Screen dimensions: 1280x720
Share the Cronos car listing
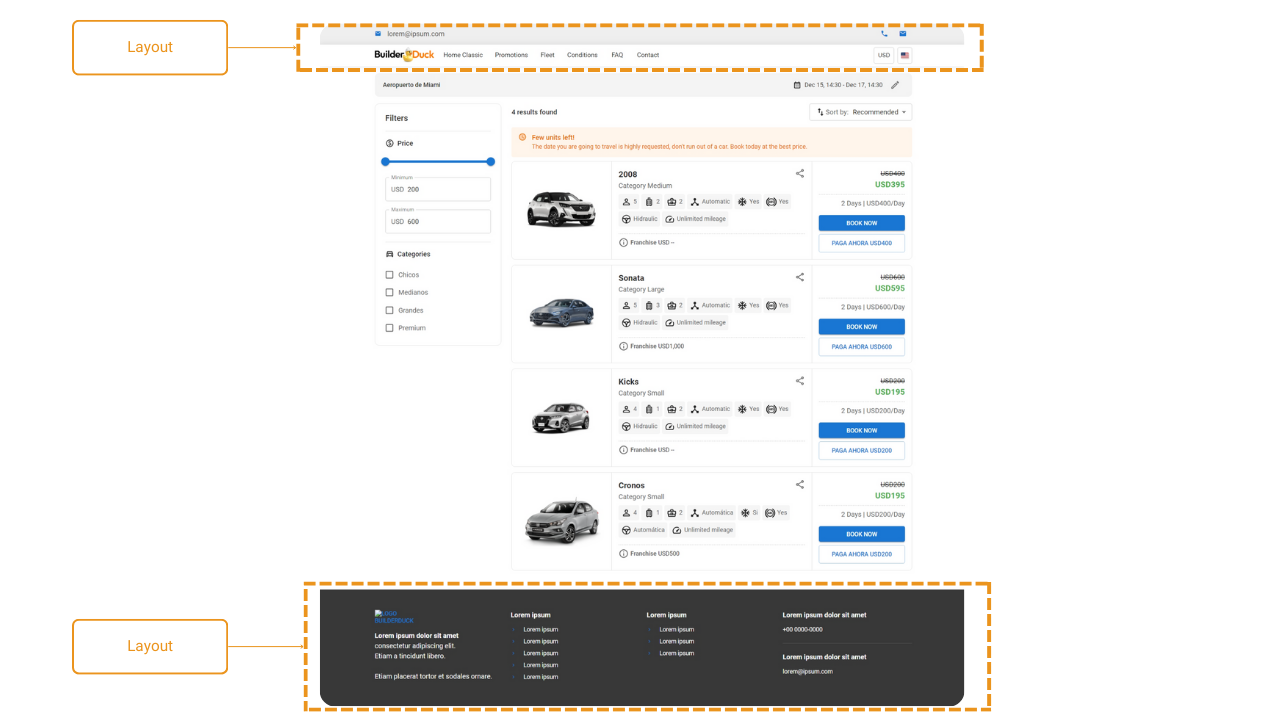click(x=800, y=485)
